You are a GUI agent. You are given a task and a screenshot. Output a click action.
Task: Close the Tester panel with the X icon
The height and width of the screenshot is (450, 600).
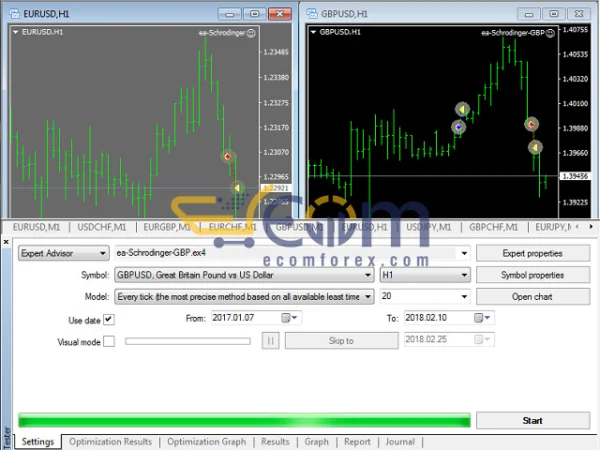6,242
